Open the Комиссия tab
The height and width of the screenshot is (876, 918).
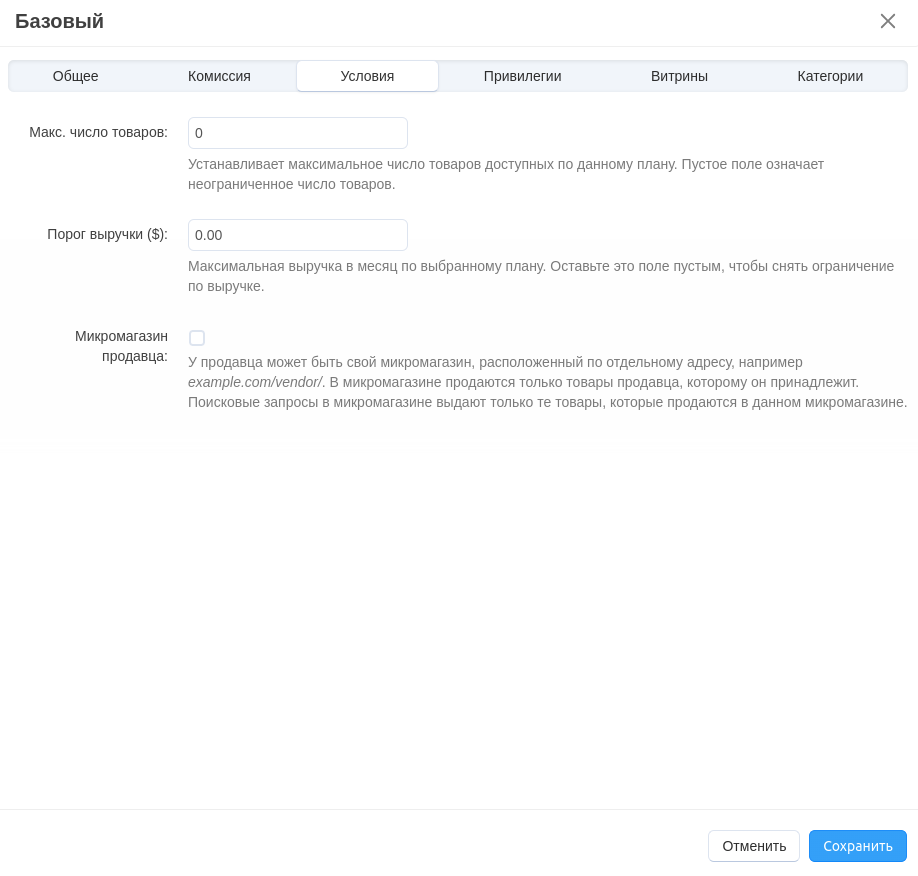tap(219, 76)
